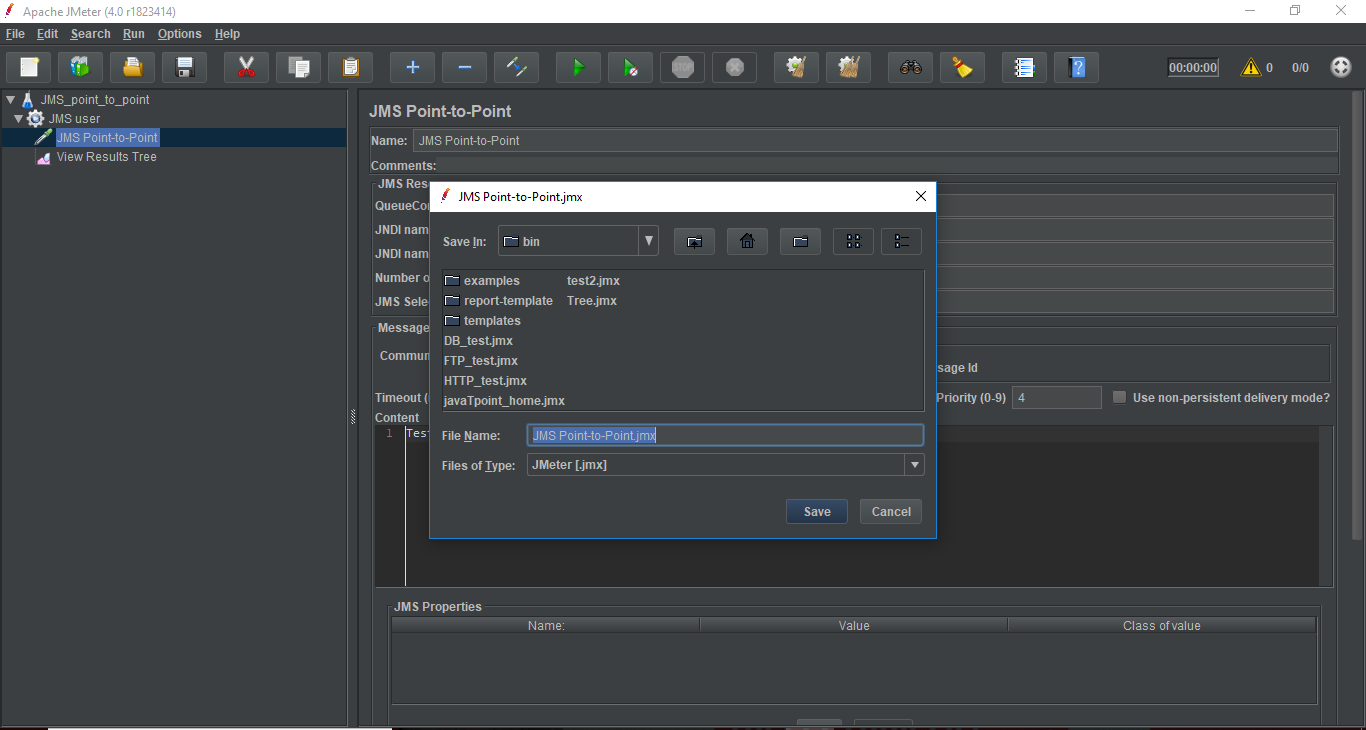Toggle Use non-persistent delivery mode checkbox
1366x730 pixels.
(x=1120, y=397)
